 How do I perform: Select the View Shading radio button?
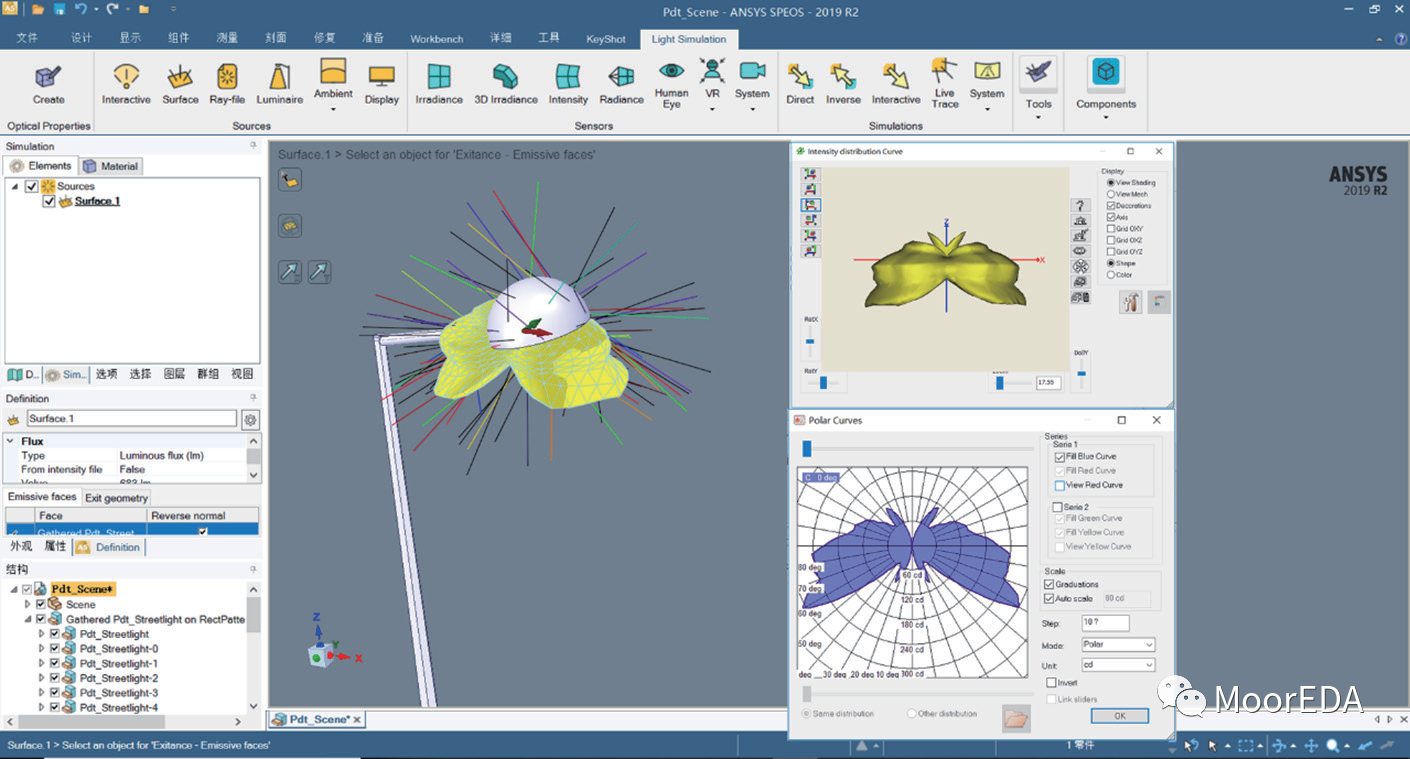pos(1111,183)
